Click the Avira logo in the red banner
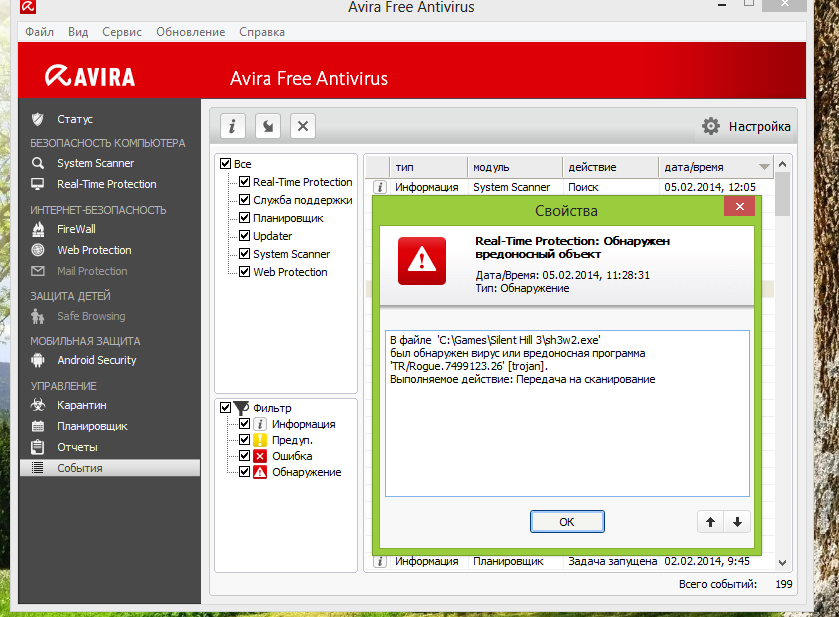The image size is (839, 617). pos(90,76)
